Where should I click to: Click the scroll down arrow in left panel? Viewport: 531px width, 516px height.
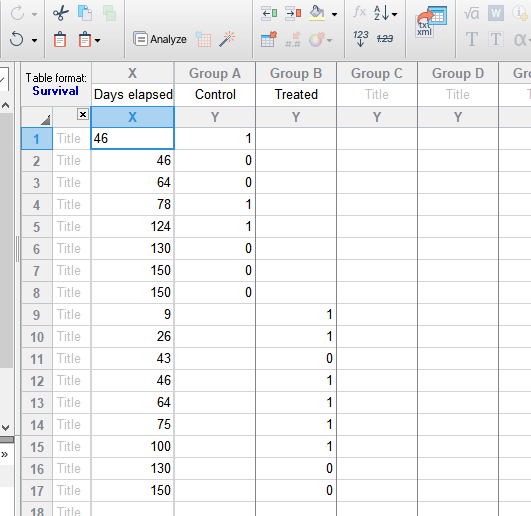pos(6,428)
